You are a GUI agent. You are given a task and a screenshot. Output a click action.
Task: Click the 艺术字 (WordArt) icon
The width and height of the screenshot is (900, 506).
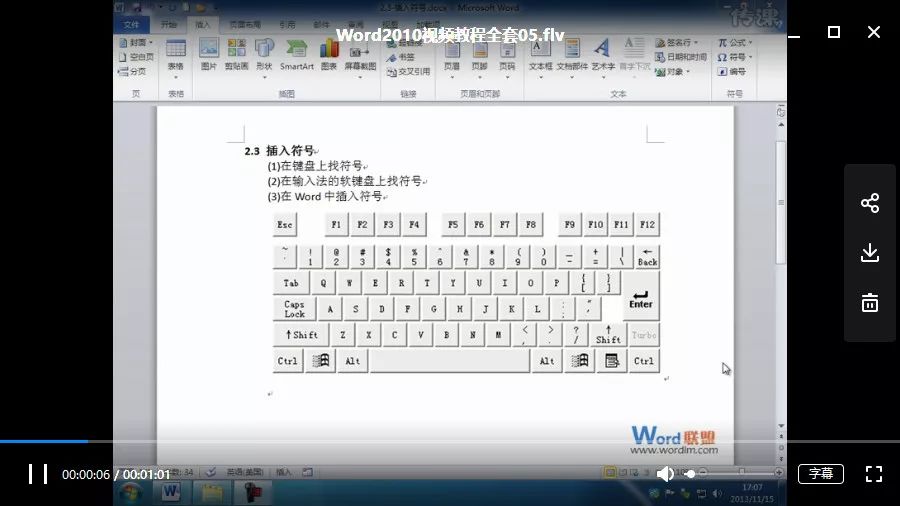click(603, 57)
